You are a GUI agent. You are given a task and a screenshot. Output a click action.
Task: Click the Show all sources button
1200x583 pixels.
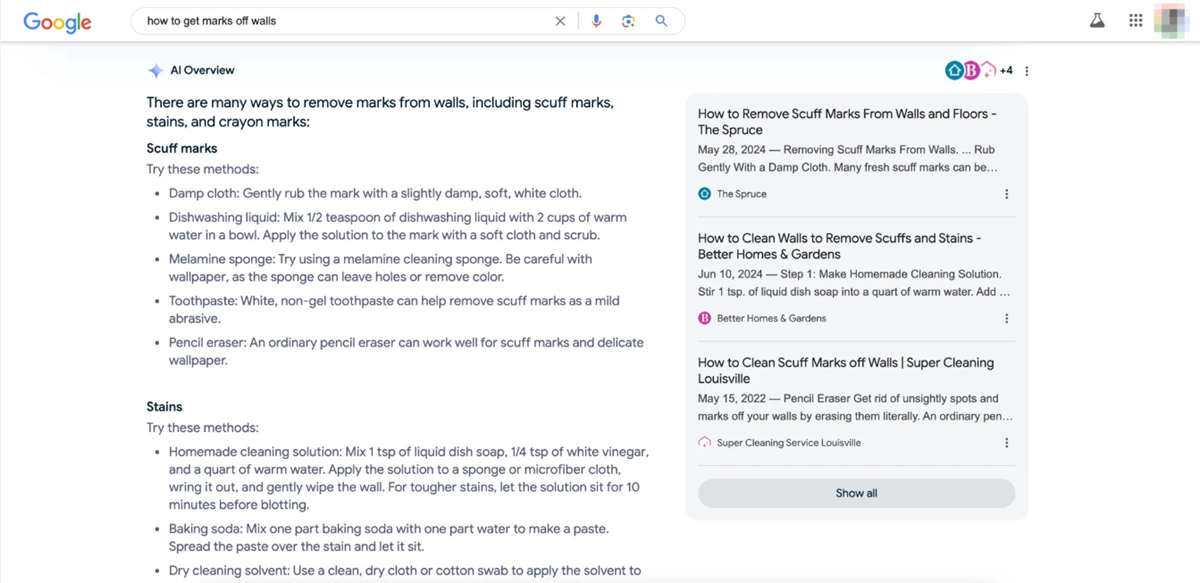[x=856, y=493]
